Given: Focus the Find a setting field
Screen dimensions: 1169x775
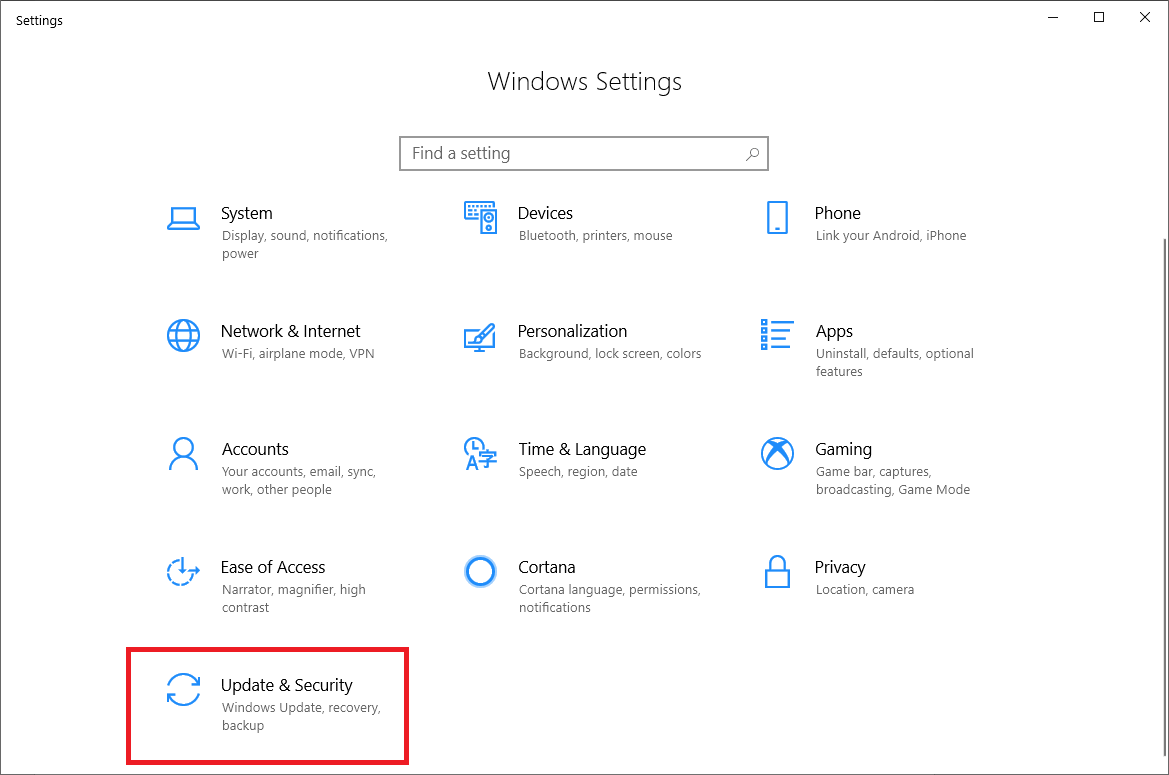Looking at the screenshot, I should pyautogui.click(x=584, y=154).
